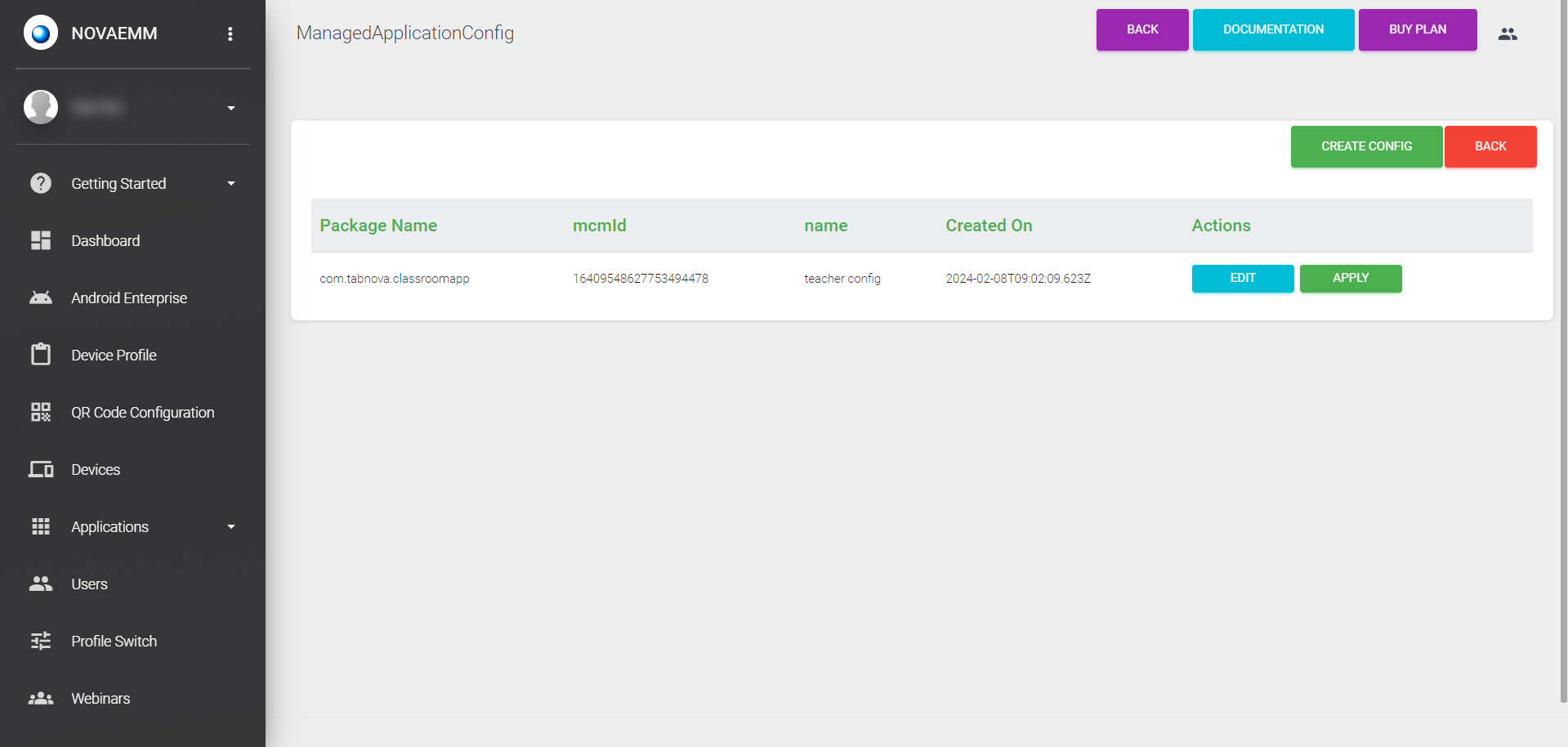Open Devices in the sidebar
1568x747 pixels.
(x=96, y=470)
